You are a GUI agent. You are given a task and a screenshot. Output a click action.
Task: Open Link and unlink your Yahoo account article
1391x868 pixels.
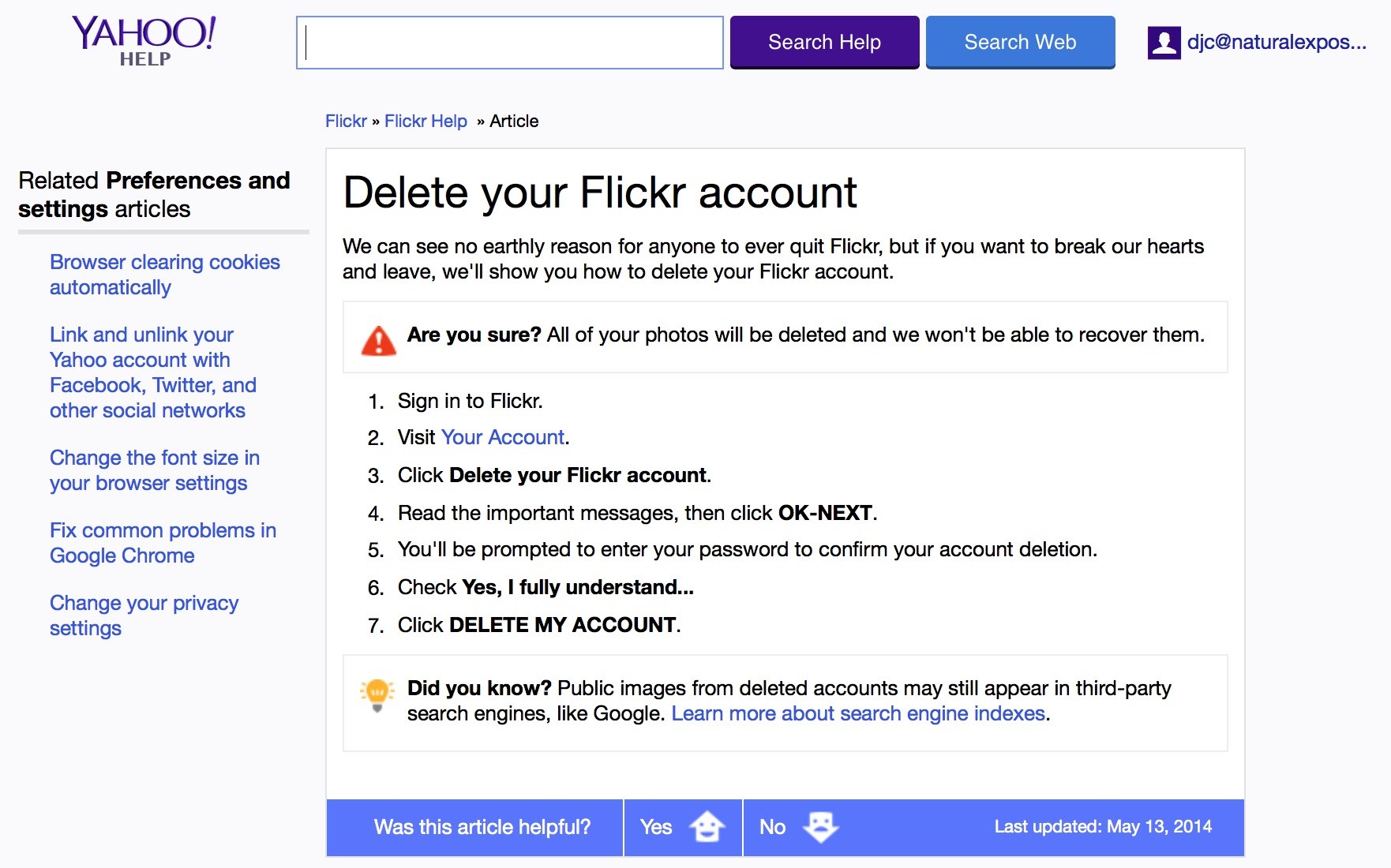(153, 372)
